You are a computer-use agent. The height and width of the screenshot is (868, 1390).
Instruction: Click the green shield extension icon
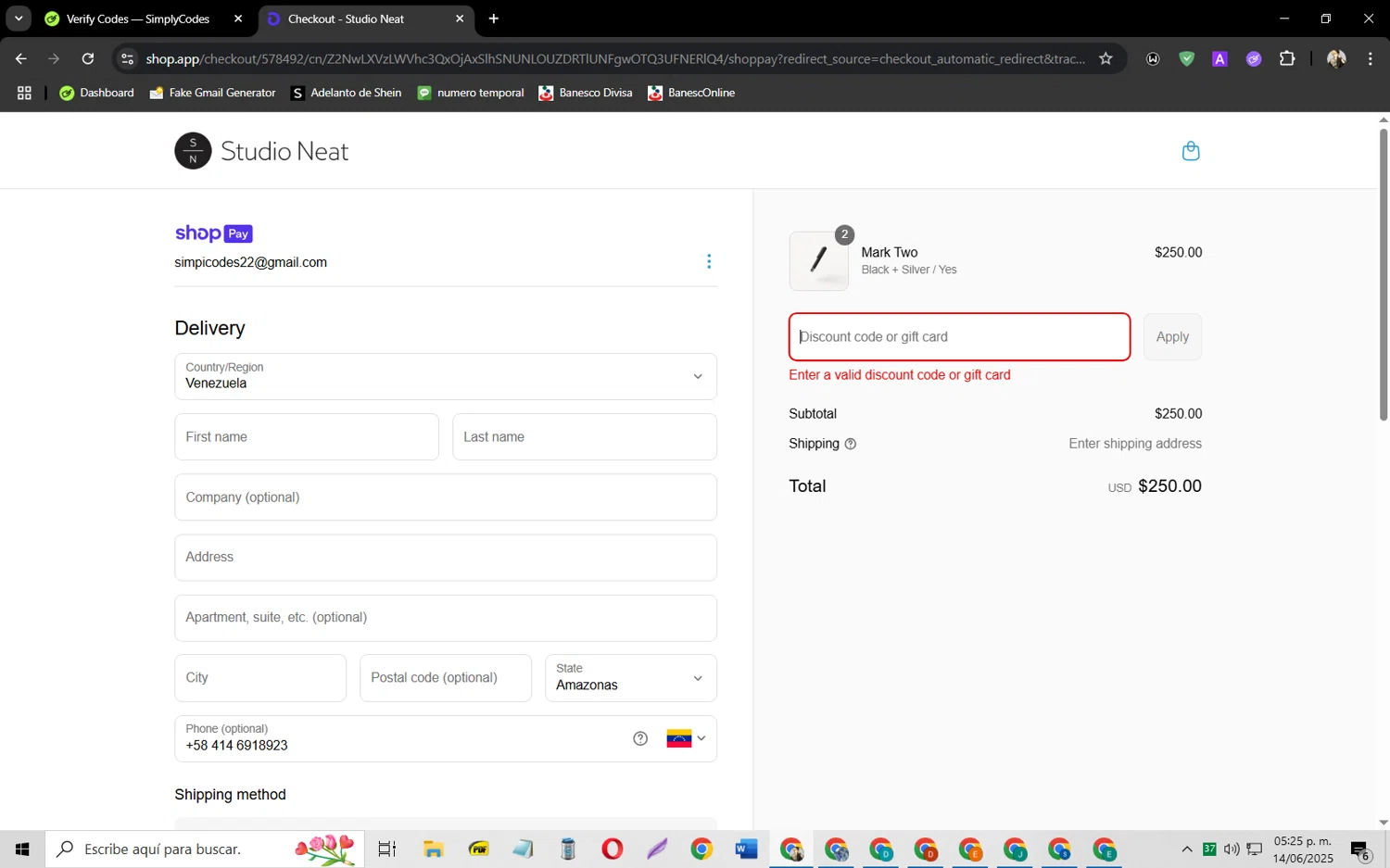click(1186, 58)
